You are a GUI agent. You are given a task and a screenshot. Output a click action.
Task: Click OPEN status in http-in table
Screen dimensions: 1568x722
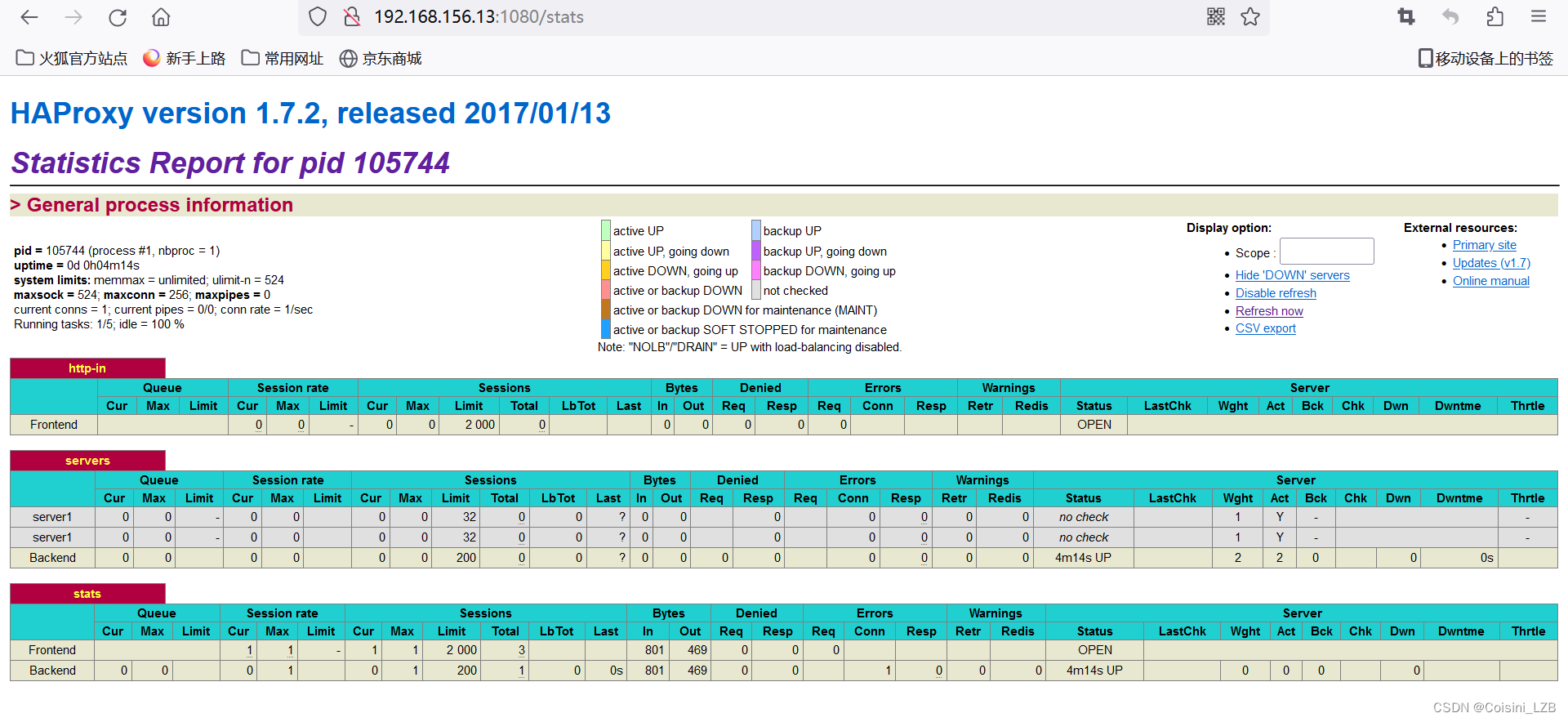[1094, 425]
